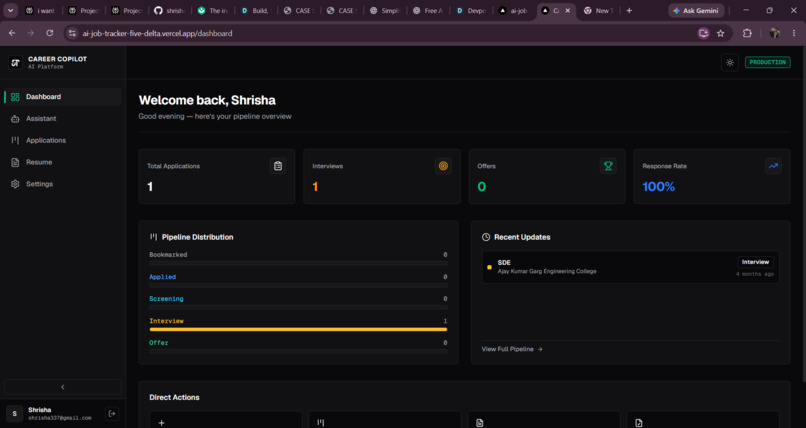
Task: Click the Career Copilot logo icon
Action: click(15, 63)
